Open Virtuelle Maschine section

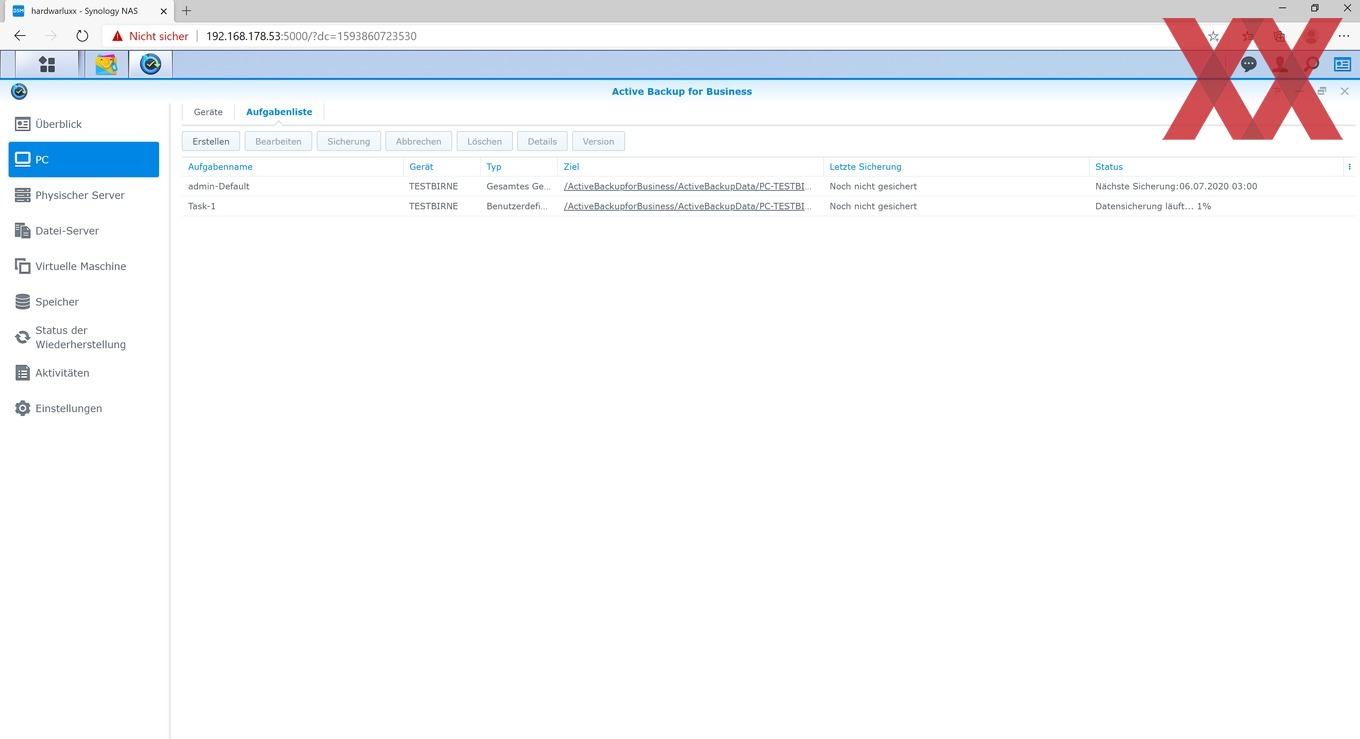tap(84, 266)
